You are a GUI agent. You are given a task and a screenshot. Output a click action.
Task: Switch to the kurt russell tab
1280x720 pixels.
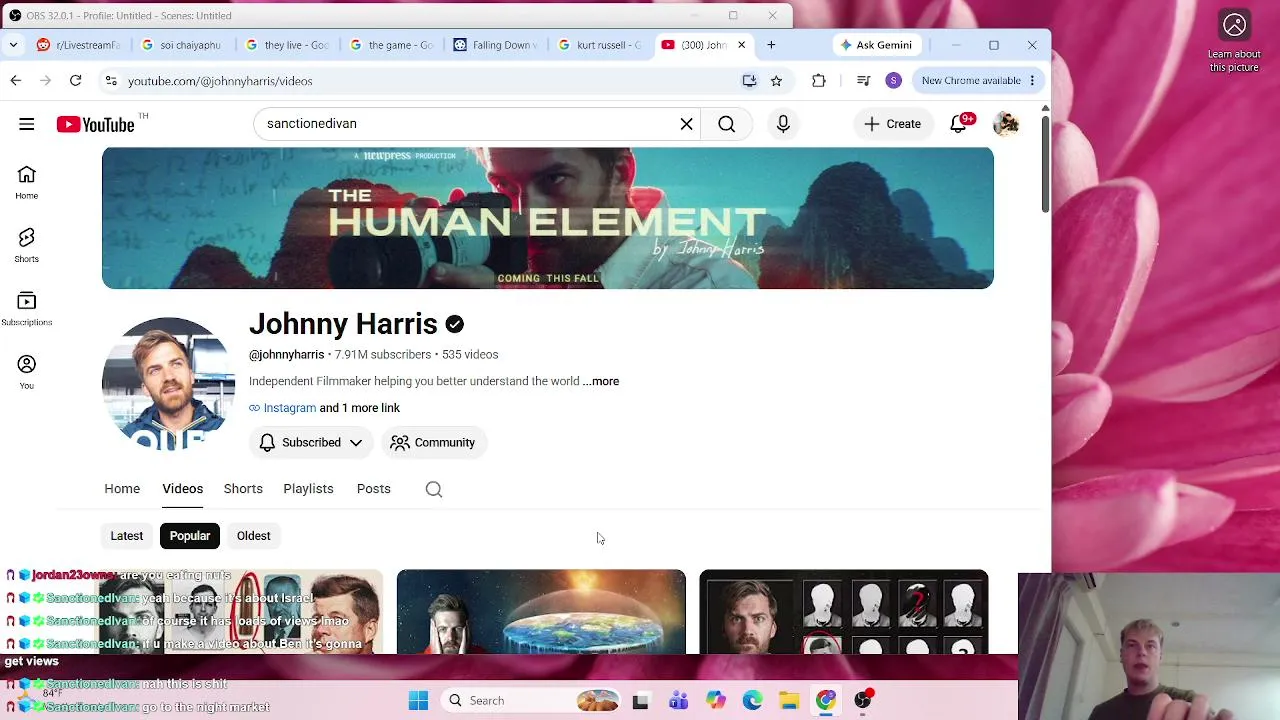pyautogui.click(x=600, y=45)
